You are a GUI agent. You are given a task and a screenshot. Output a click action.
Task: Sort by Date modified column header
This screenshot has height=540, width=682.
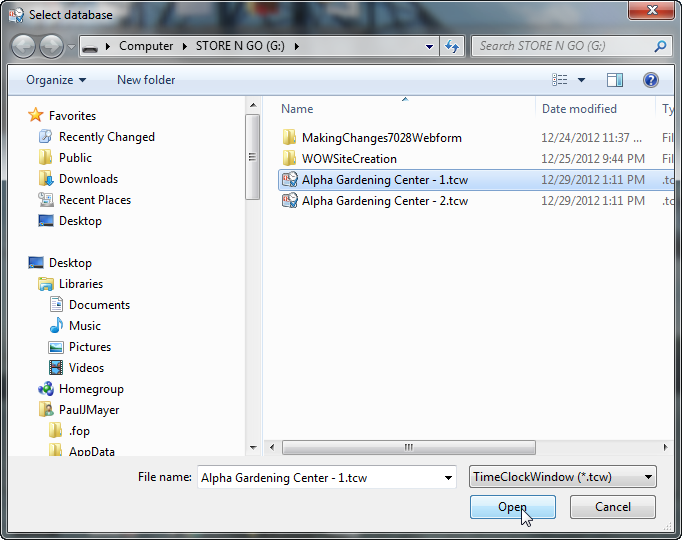(579, 109)
